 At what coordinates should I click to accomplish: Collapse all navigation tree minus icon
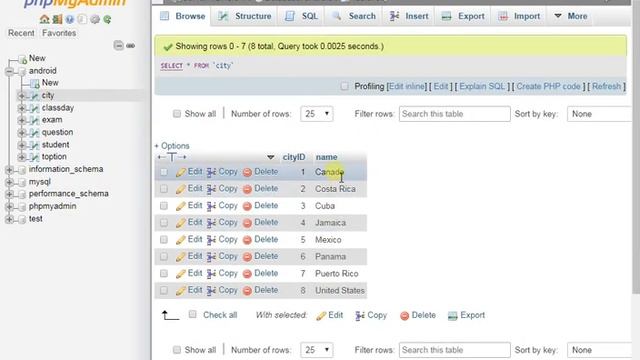click(x=118, y=45)
